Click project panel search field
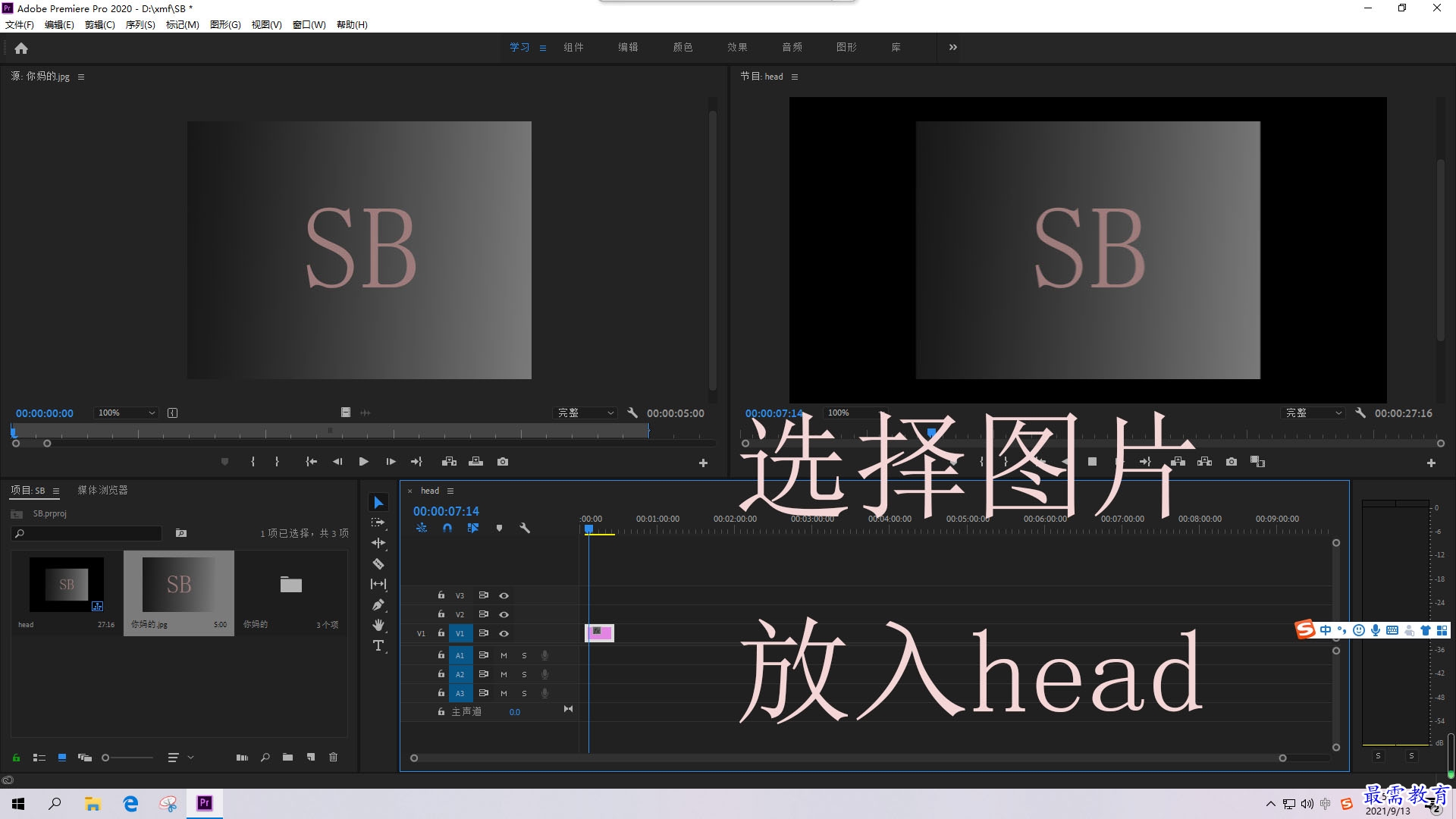Viewport: 1456px width, 819px height. 87,533
